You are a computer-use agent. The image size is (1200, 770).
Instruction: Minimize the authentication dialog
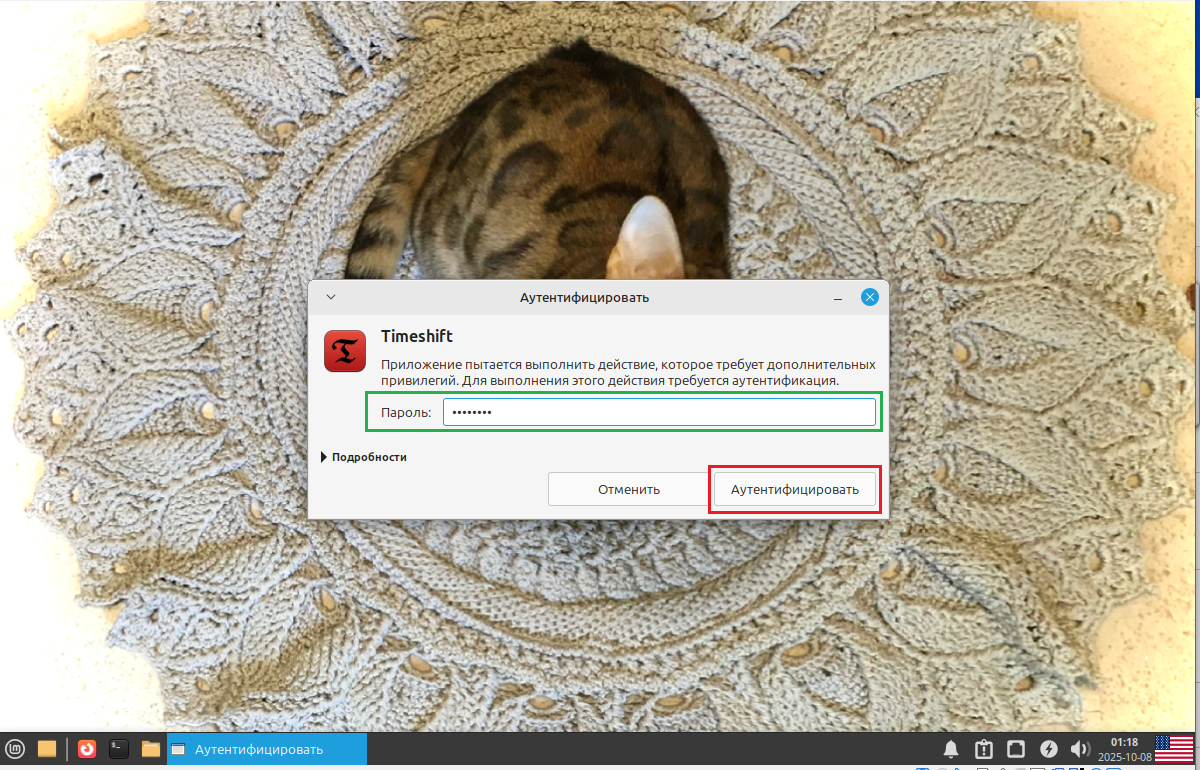pos(838,297)
